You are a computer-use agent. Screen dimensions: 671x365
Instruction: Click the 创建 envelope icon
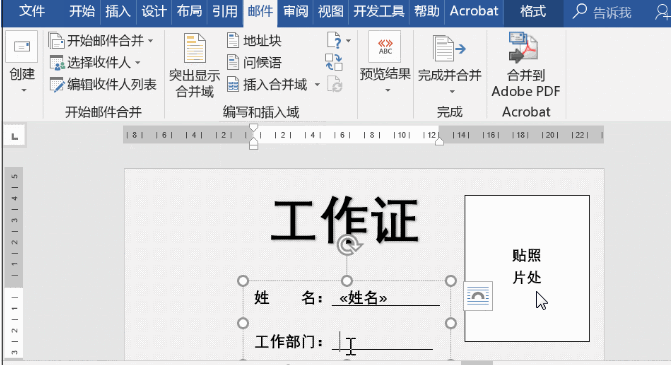[x=22, y=47]
